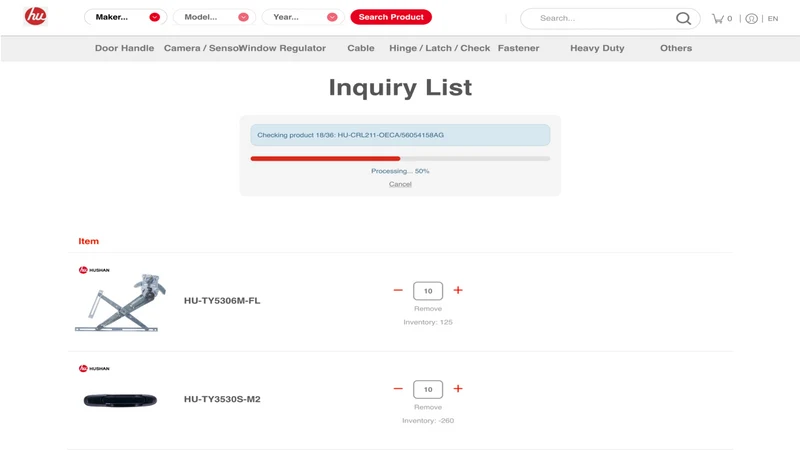Open the Maker dropdown
800x450 pixels.
(126, 17)
